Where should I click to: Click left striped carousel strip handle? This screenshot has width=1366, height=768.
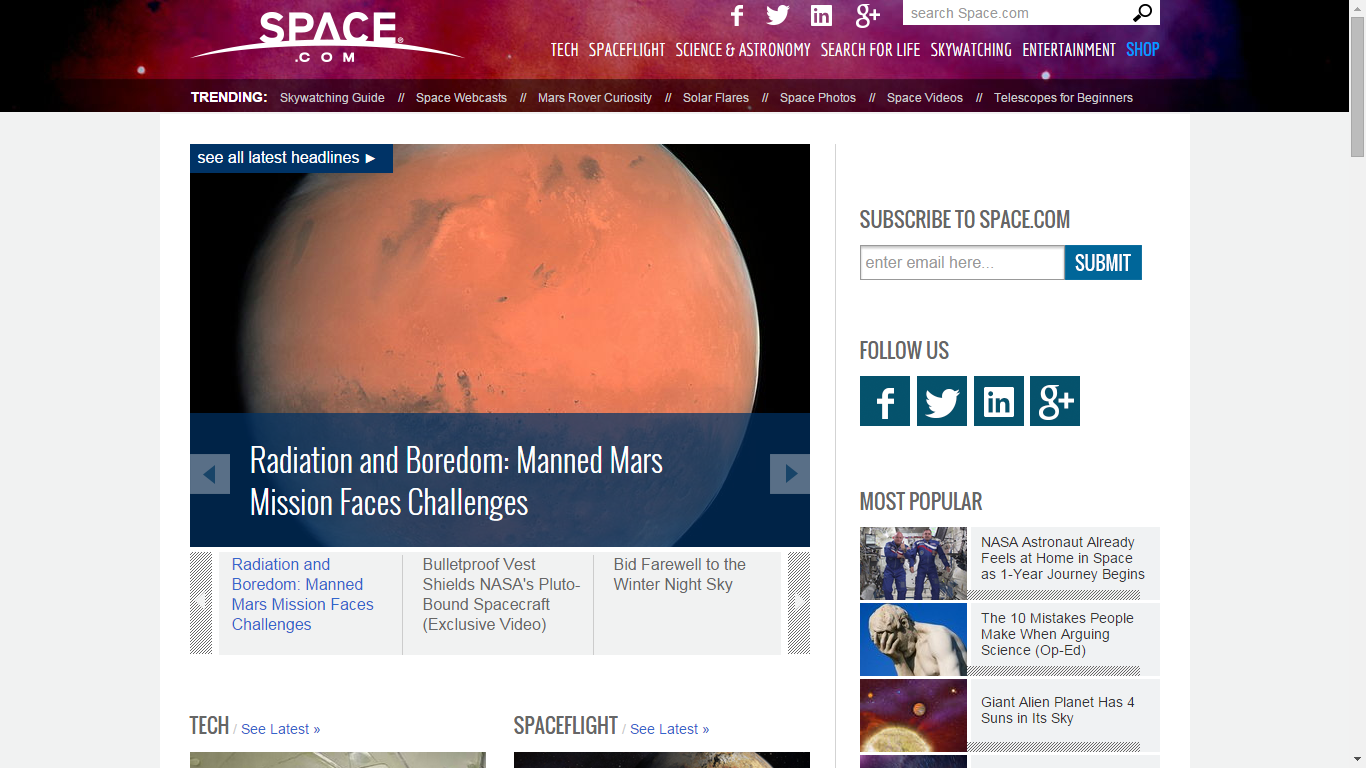click(x=201, y=603)
